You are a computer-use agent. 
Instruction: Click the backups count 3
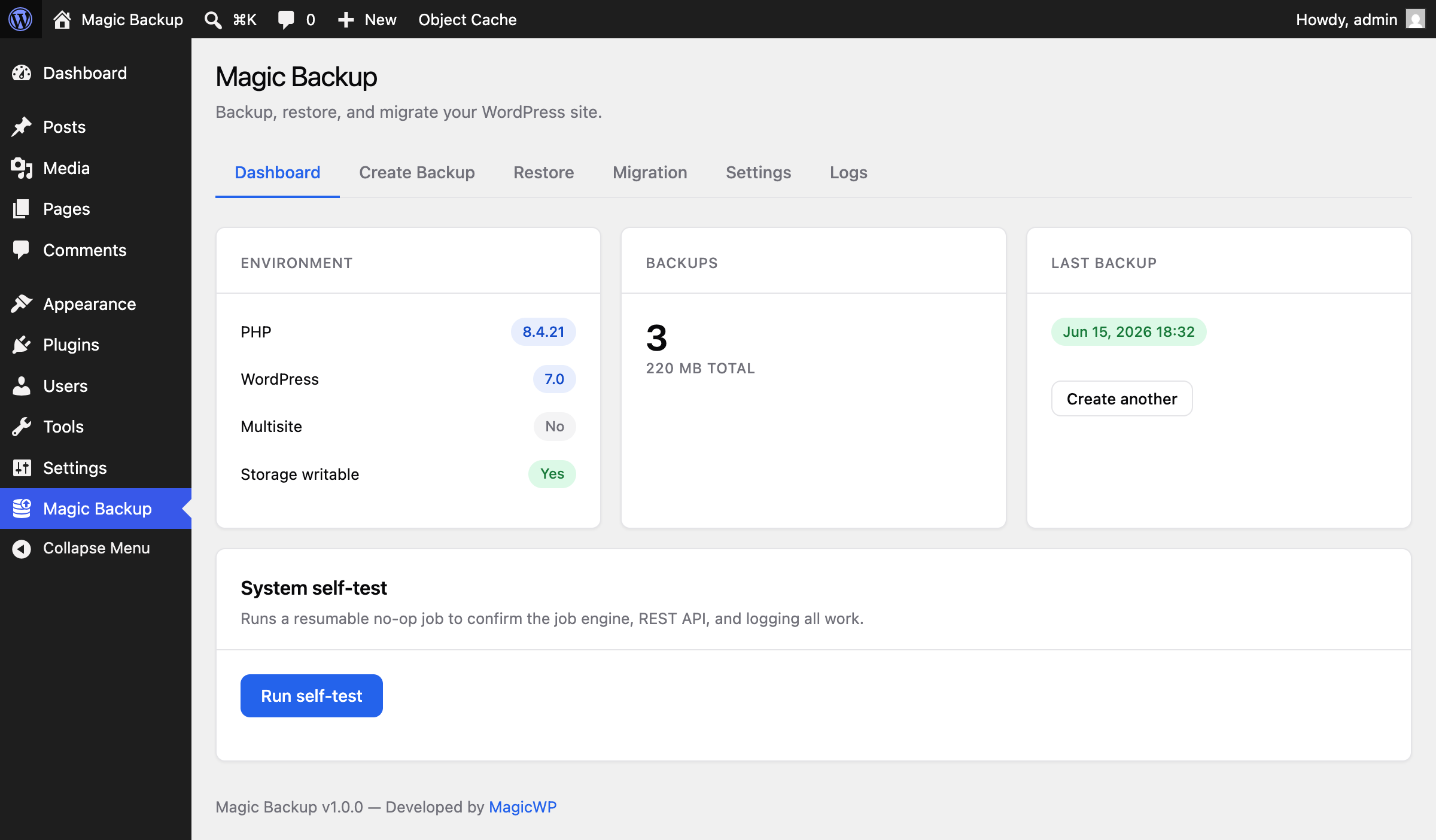coord(656,338)
